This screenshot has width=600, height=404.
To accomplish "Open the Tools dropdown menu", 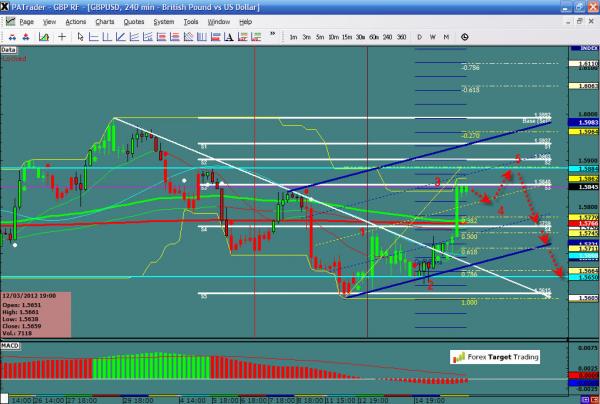I will [189, 20].
